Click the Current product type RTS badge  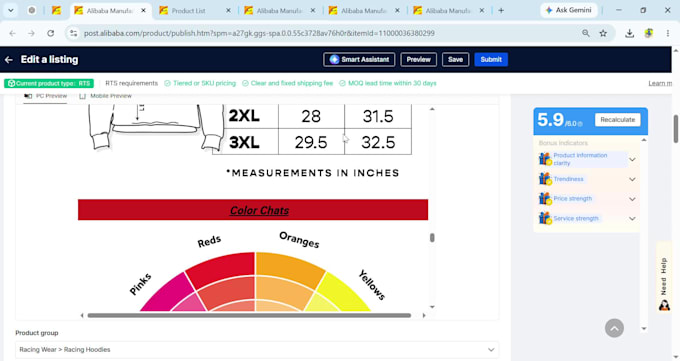(49, 83)
